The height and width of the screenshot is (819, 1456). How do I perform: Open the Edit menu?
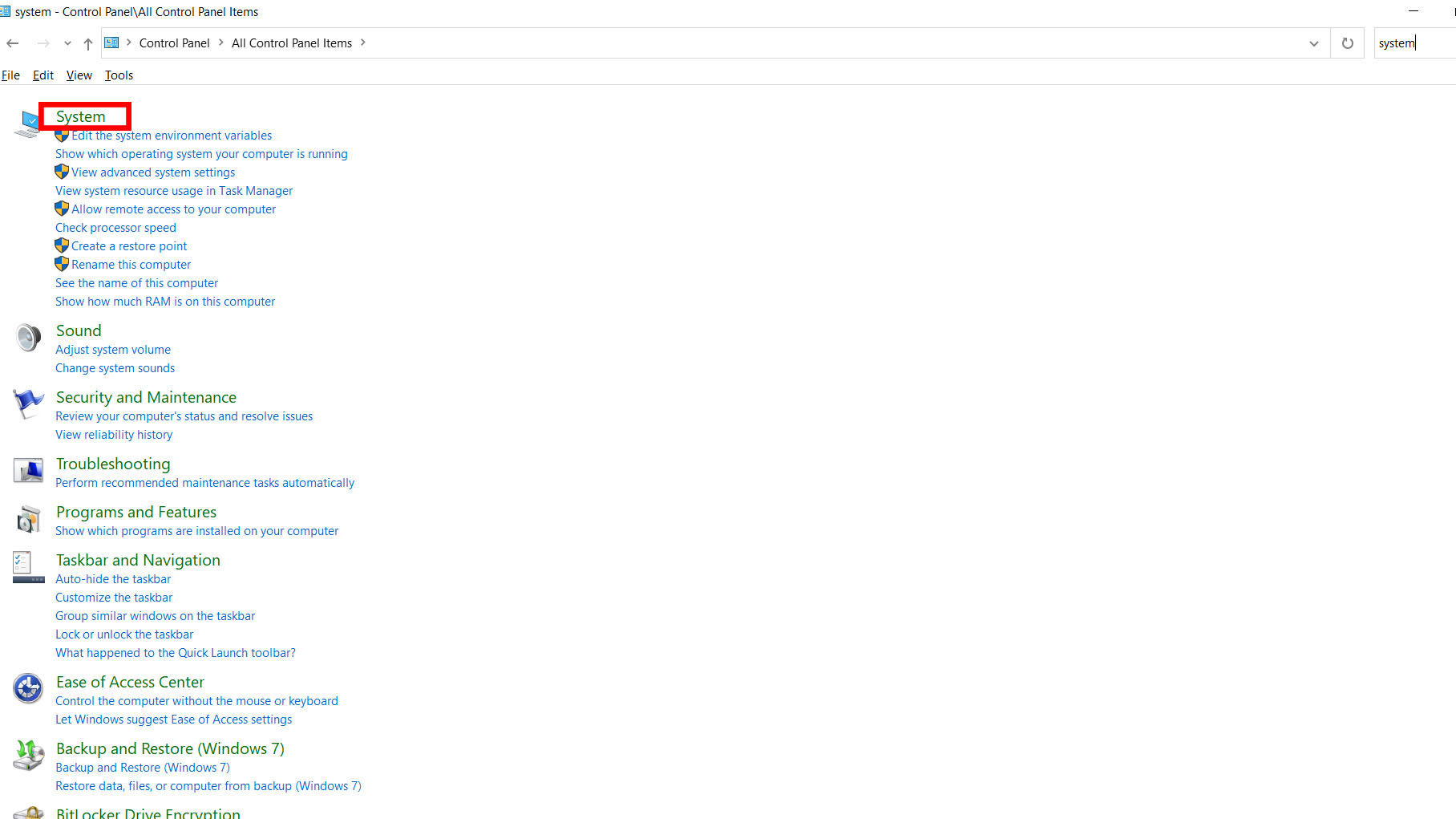point(43,75)
